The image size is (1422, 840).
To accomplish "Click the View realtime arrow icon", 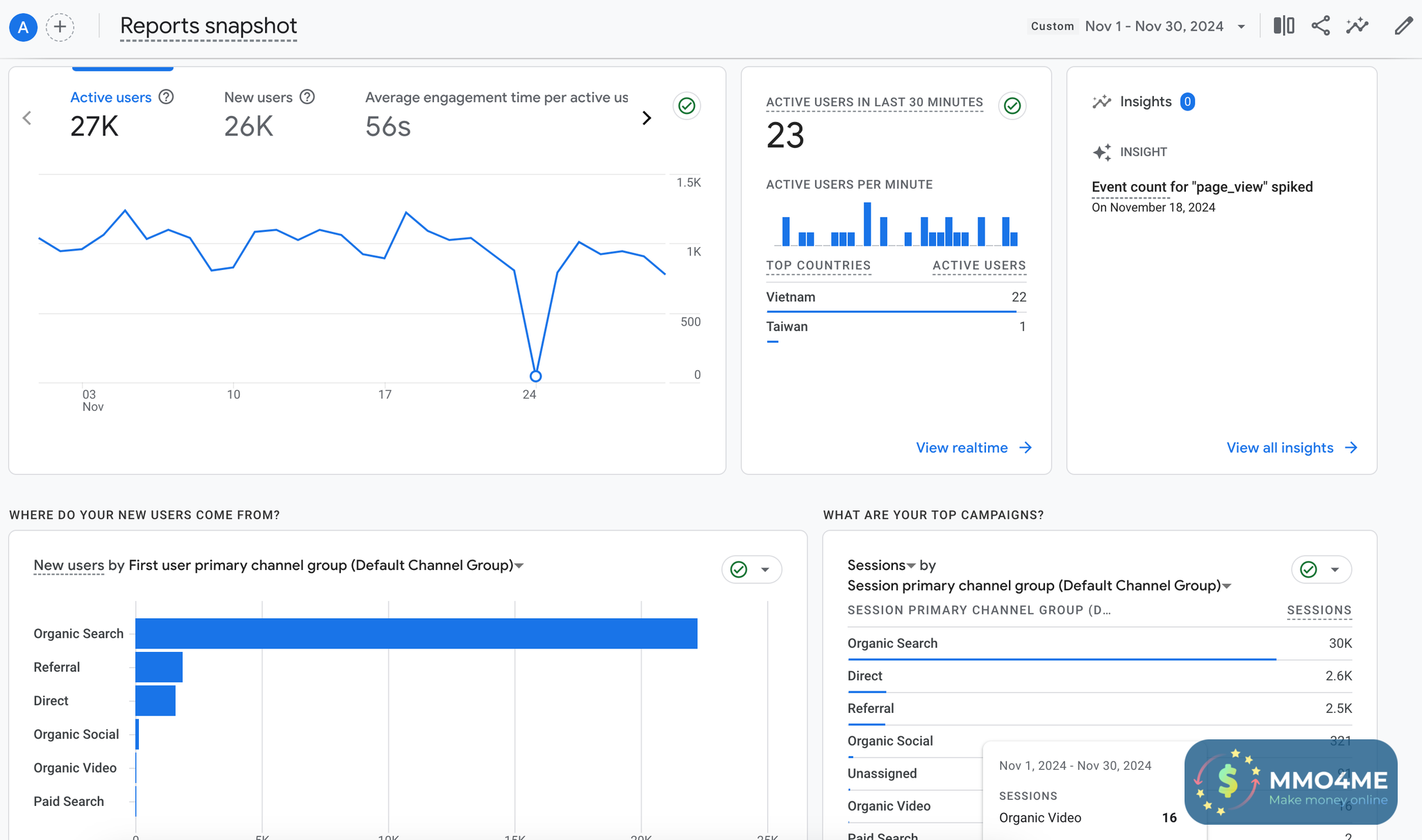I will pos(1026,448).
